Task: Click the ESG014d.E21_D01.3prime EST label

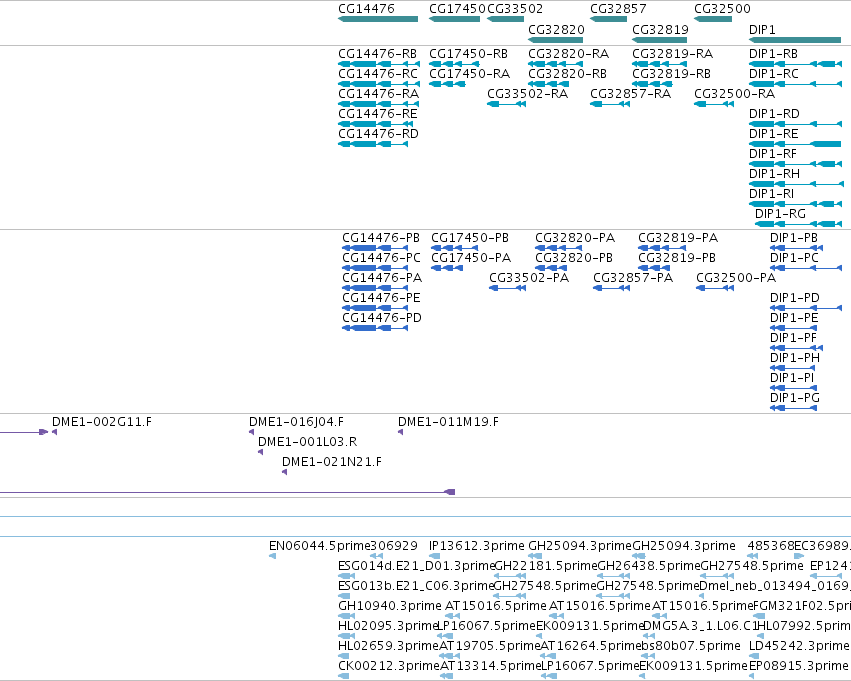Action: point(417,566)
